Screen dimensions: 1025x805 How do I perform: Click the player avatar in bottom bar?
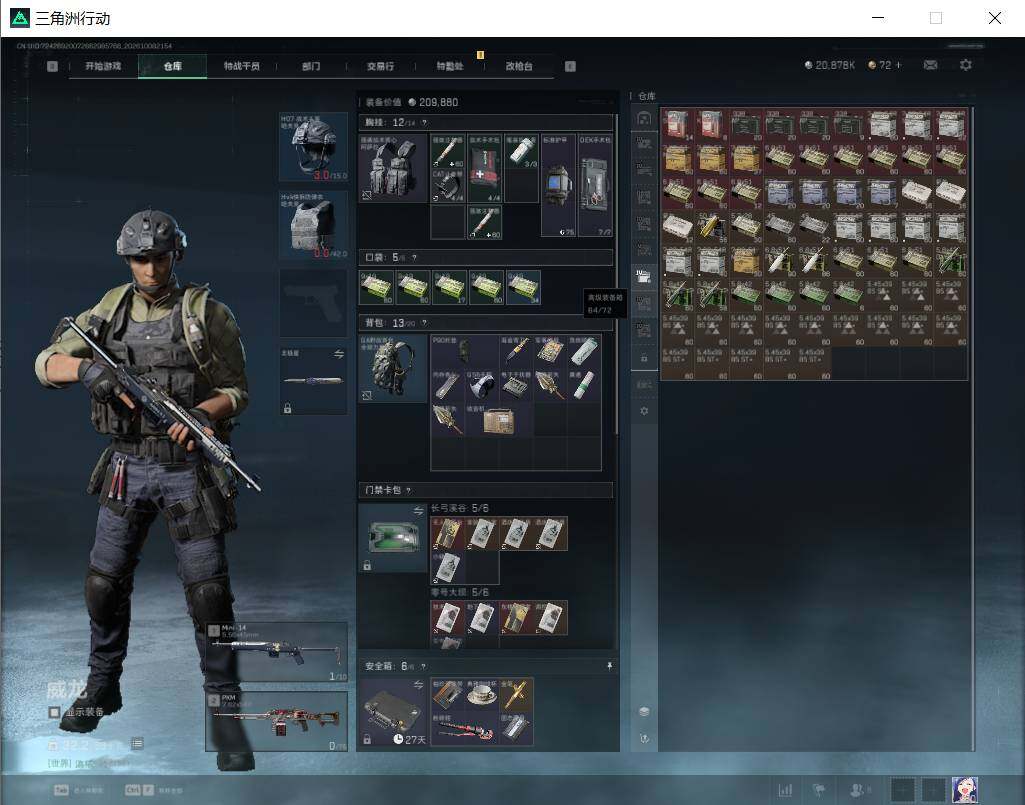(x=964, y=790)
